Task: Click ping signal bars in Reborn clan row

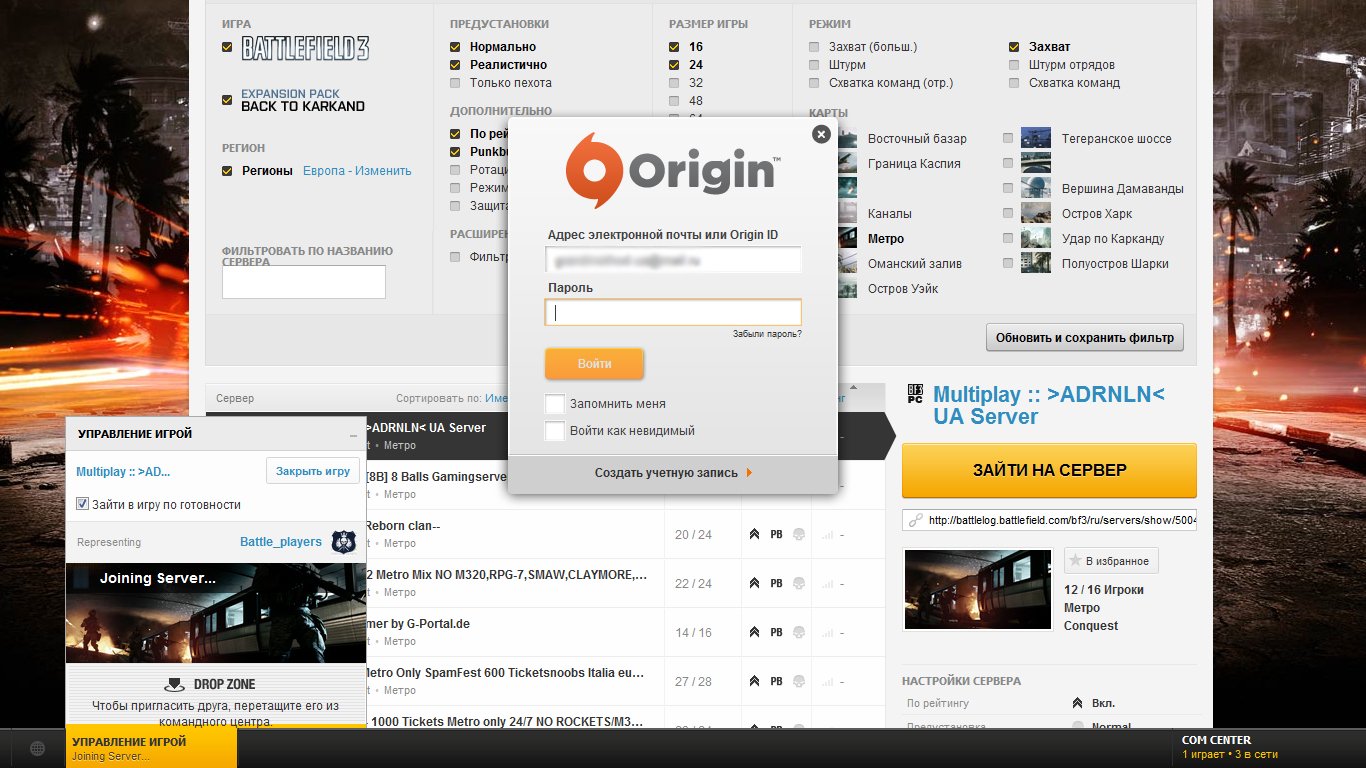Action: pos(827,535)
